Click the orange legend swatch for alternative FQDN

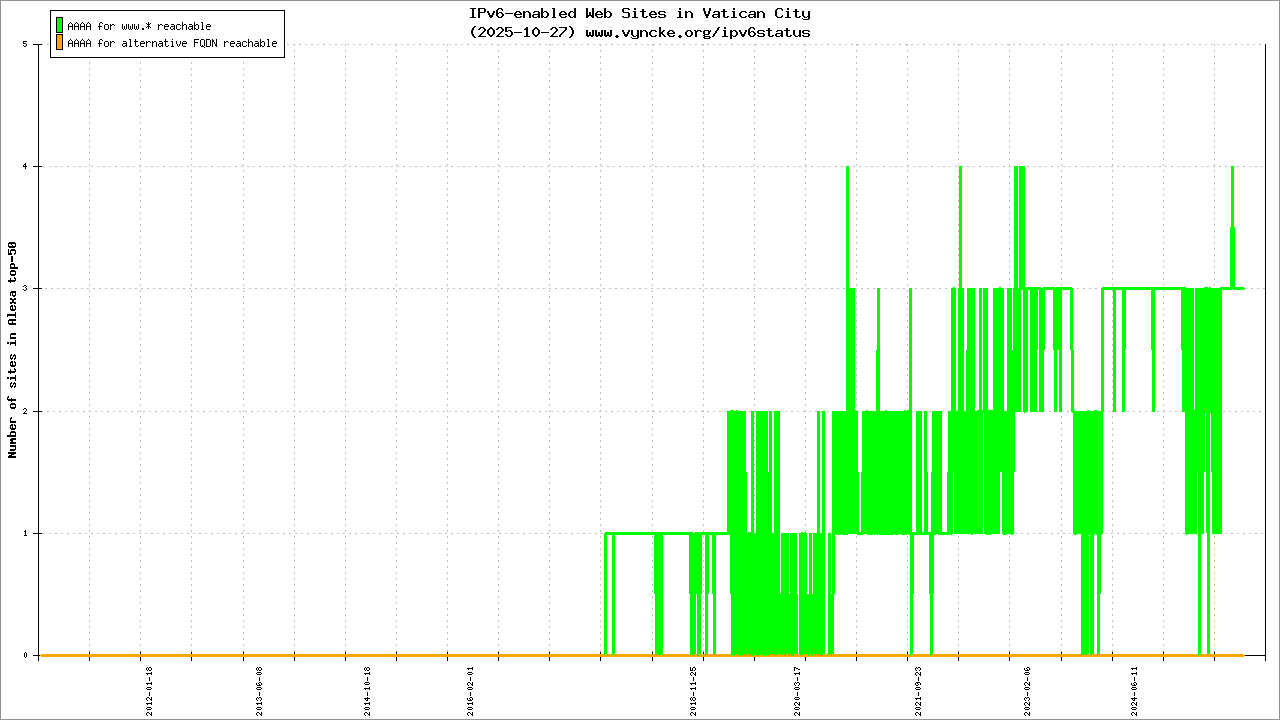click(60, 43)
